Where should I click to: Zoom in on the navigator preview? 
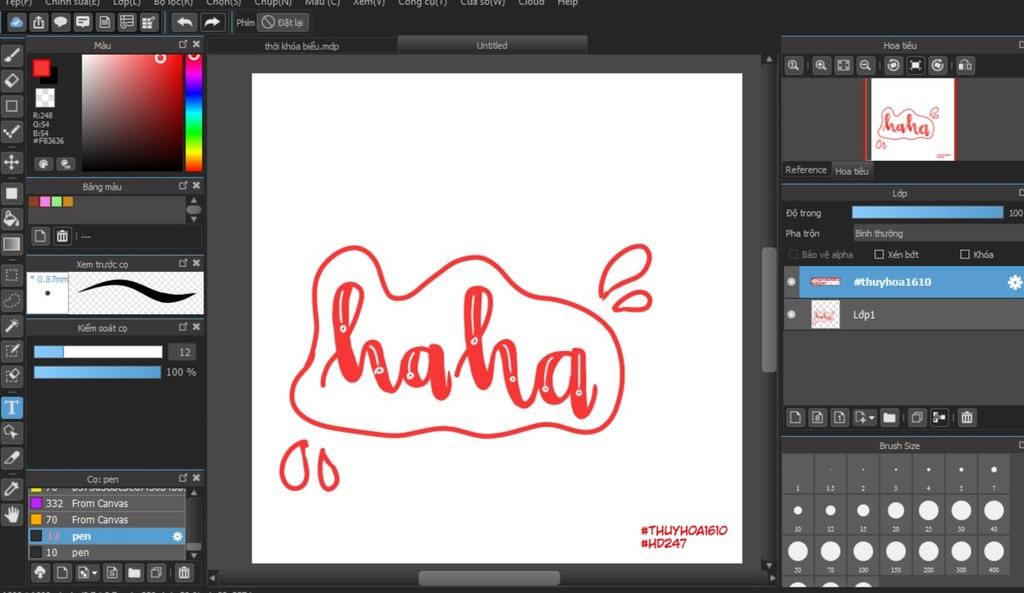[x=821, y=65]
